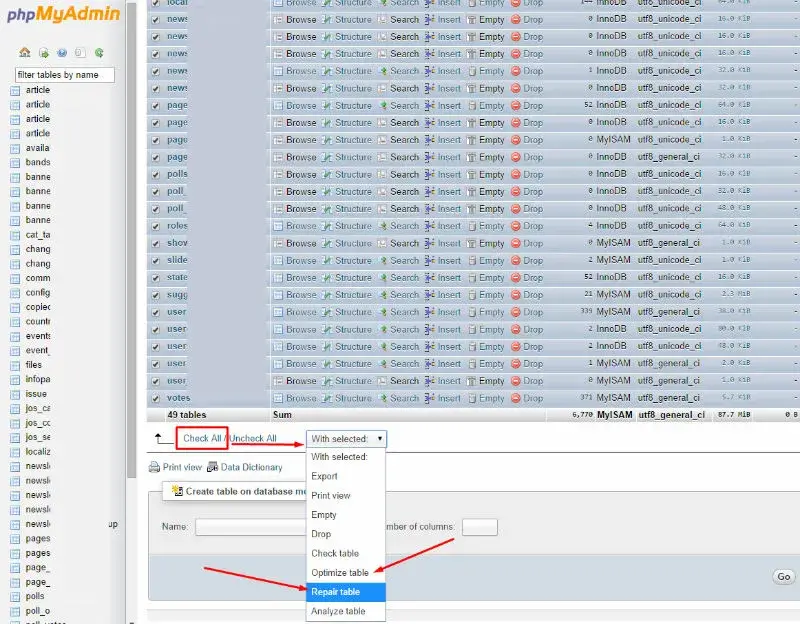Select the highlighted Repair table option
The width and height of the screenshot is (800, 624).
coord(345,592)
